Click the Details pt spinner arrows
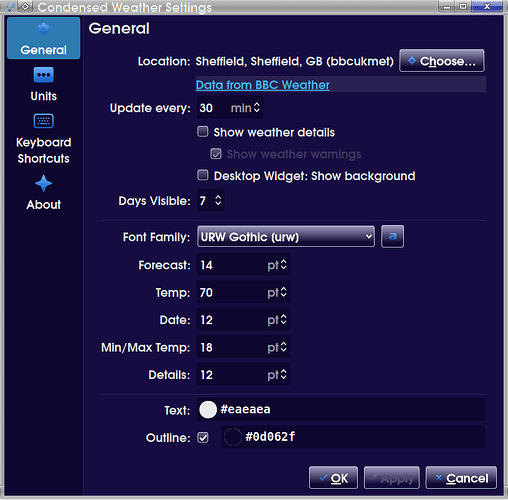Screen dimensions: 508x500 tap(283, 374)
